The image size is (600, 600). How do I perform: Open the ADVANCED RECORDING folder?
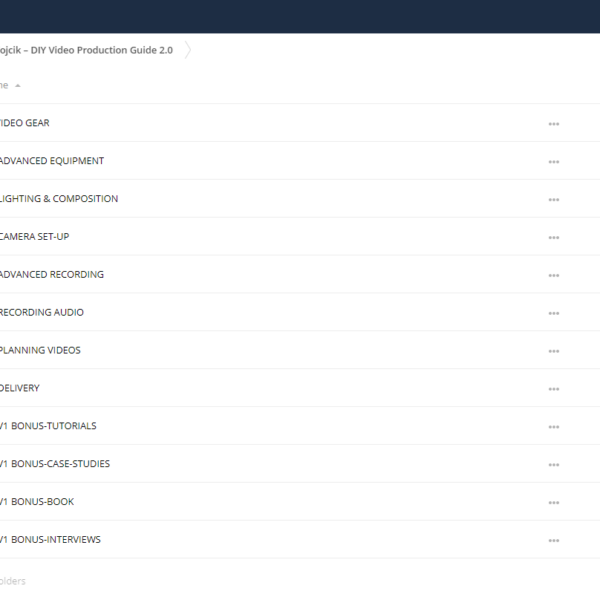(x=52, y=274)
